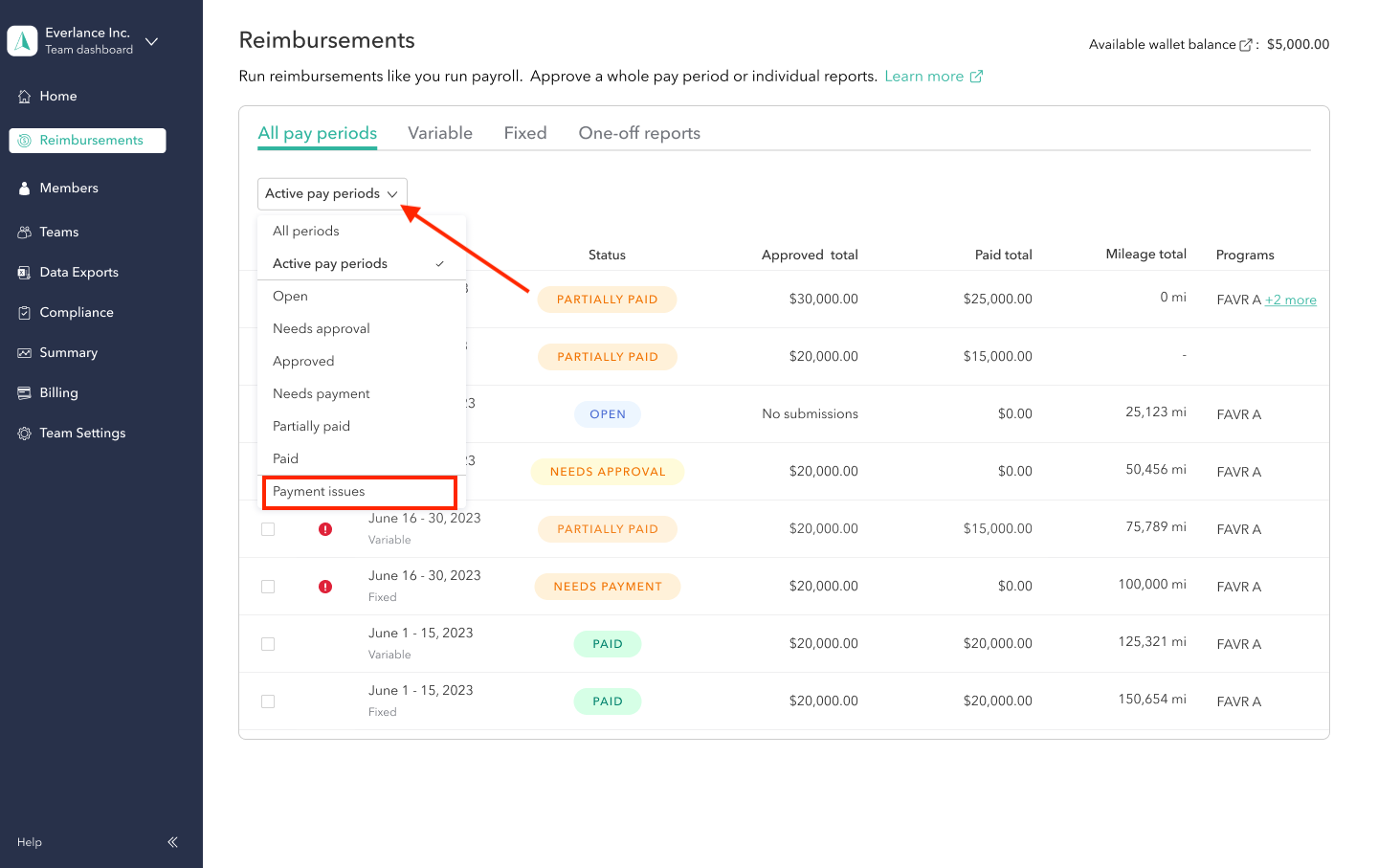Screen dimensions: 1378x868
Task: Click the red payment error icon beside June 16-30 Fixed
Action: tap(325, 586)
